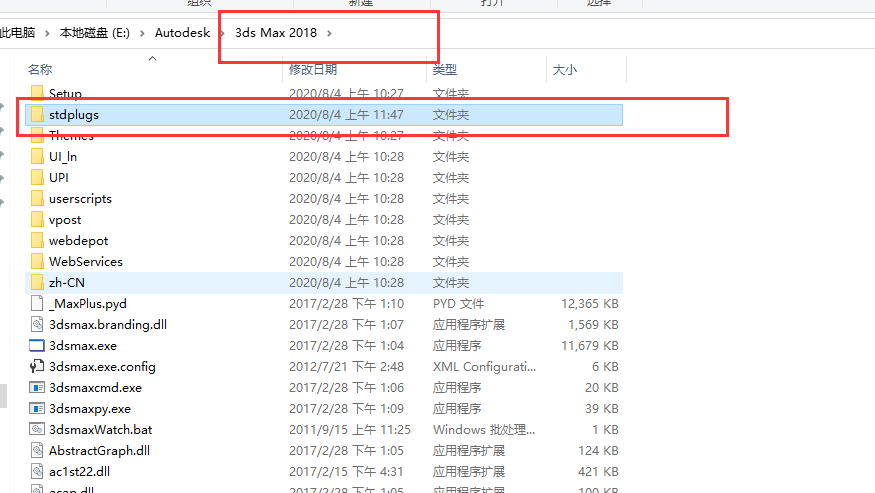
Task: Click the 2011/9/15 上午 11:25 date cell
Action: click(350, 429)
